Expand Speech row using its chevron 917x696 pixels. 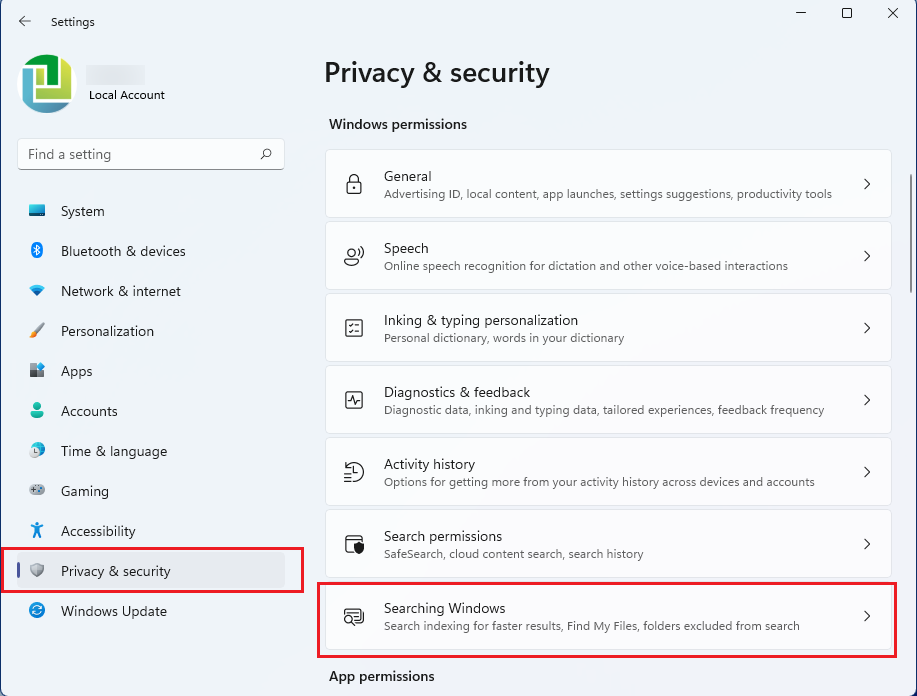coord(867,256)
